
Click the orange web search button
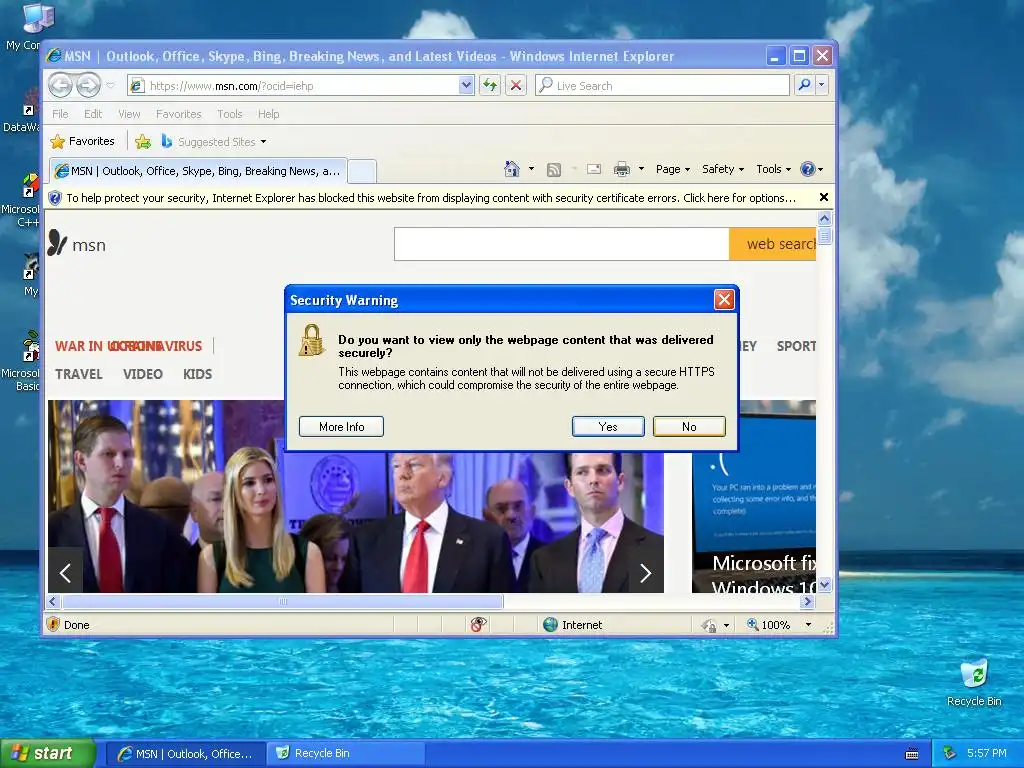(x=773, y=244)
